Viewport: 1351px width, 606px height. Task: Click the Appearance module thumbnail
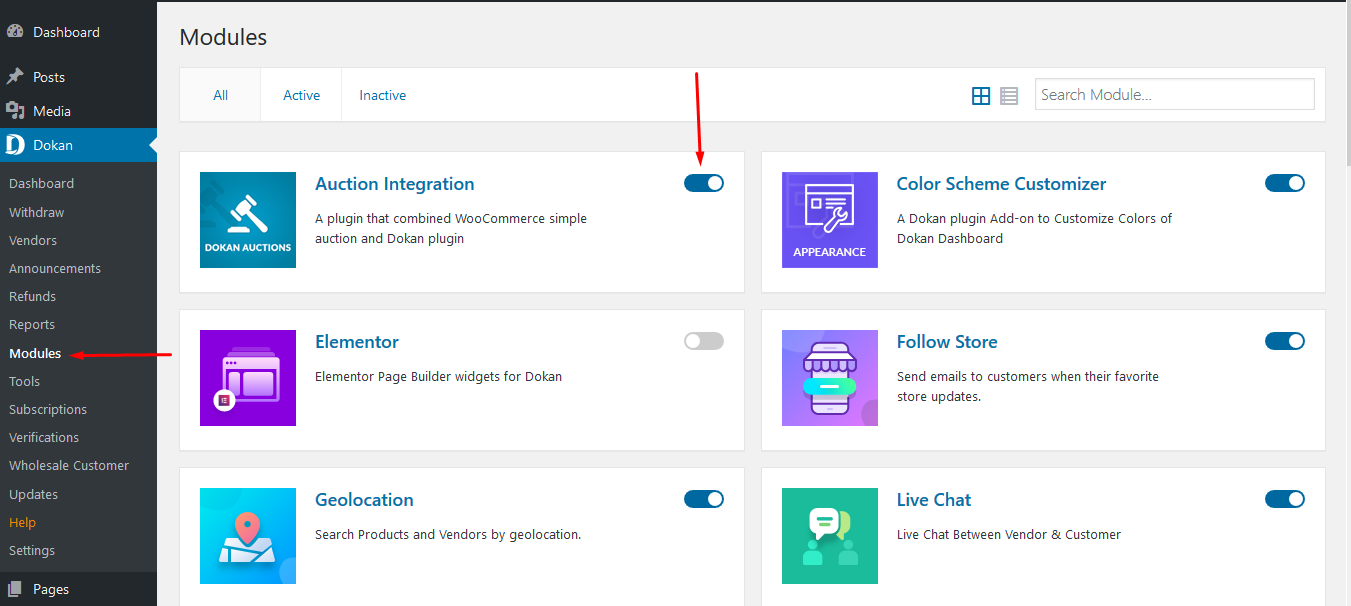[830, 220]
